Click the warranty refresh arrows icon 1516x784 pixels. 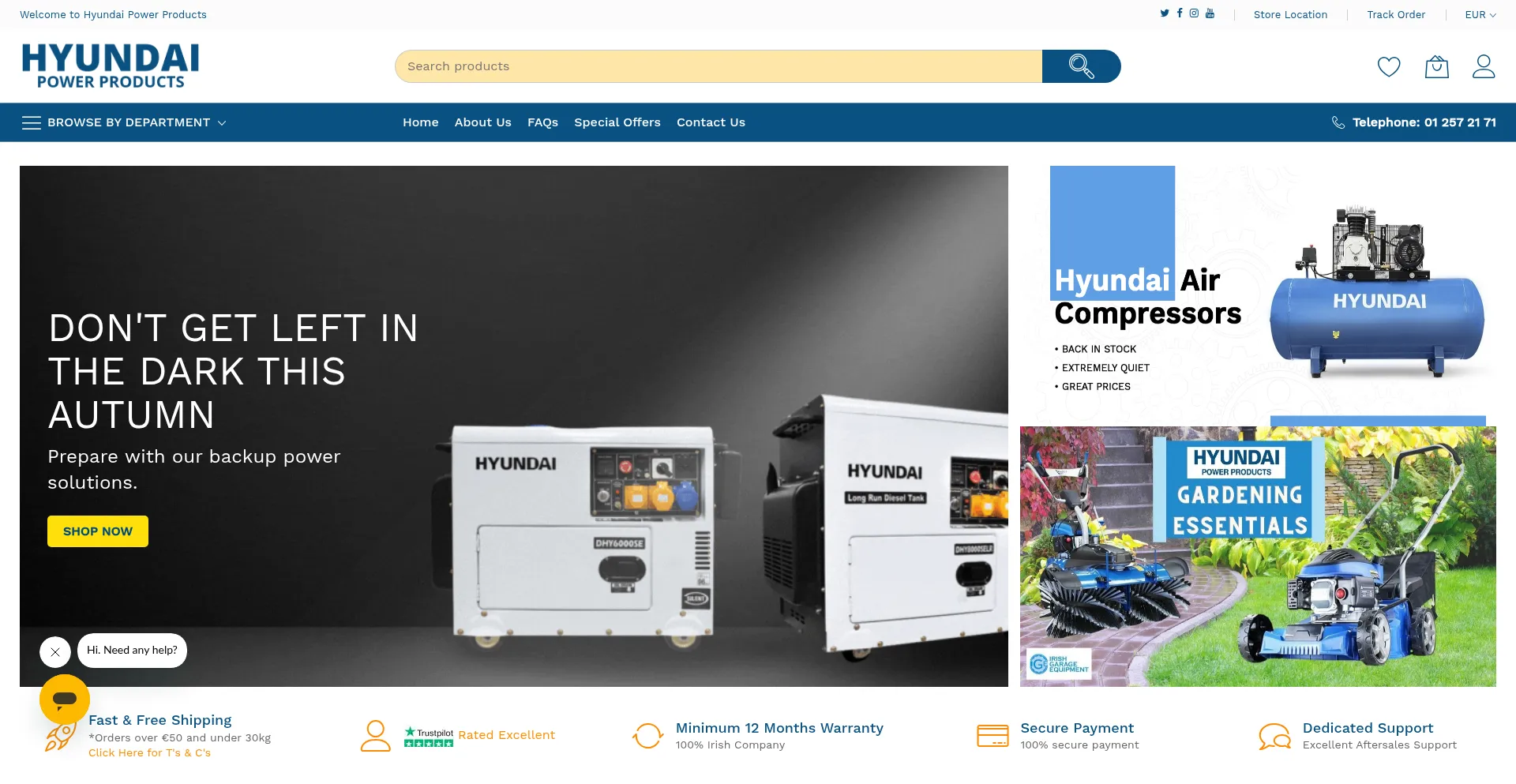pyautogui.click(x=647, y=736)
